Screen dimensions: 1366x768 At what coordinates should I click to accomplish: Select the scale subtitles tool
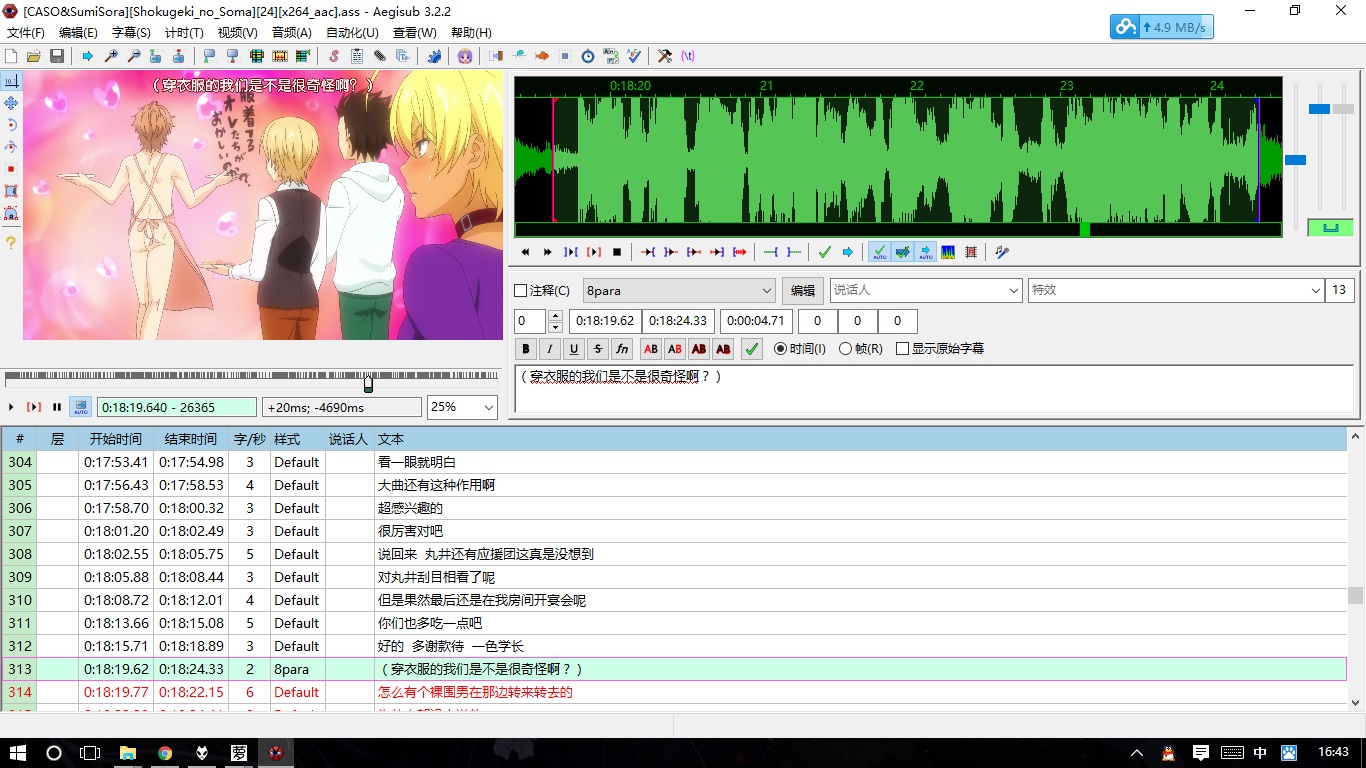point(11,169)
